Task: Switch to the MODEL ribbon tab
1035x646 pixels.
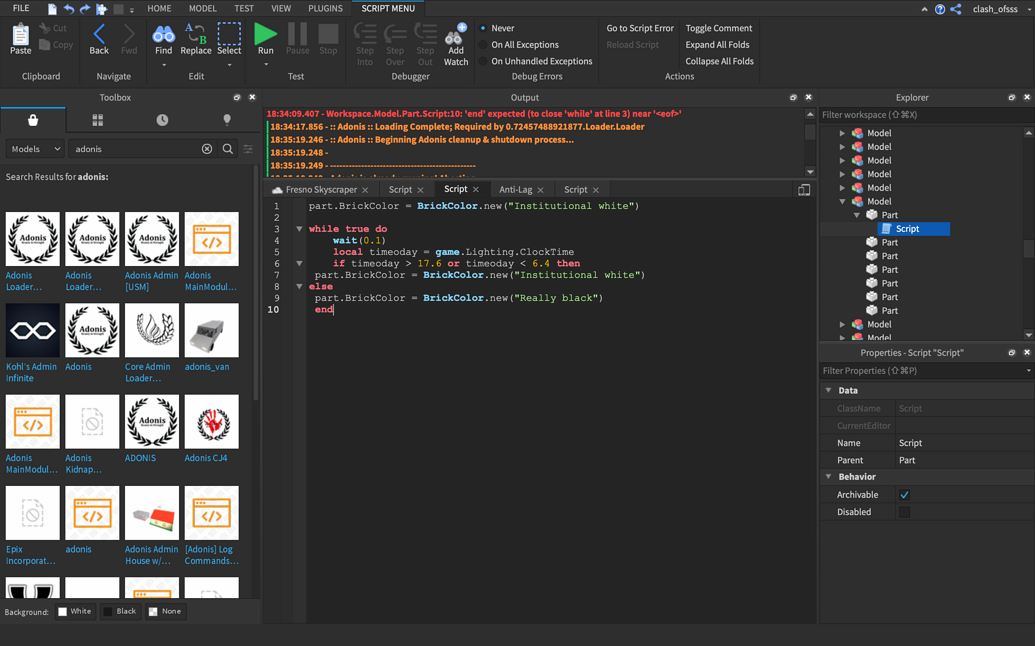Action: tap(203, 9)
